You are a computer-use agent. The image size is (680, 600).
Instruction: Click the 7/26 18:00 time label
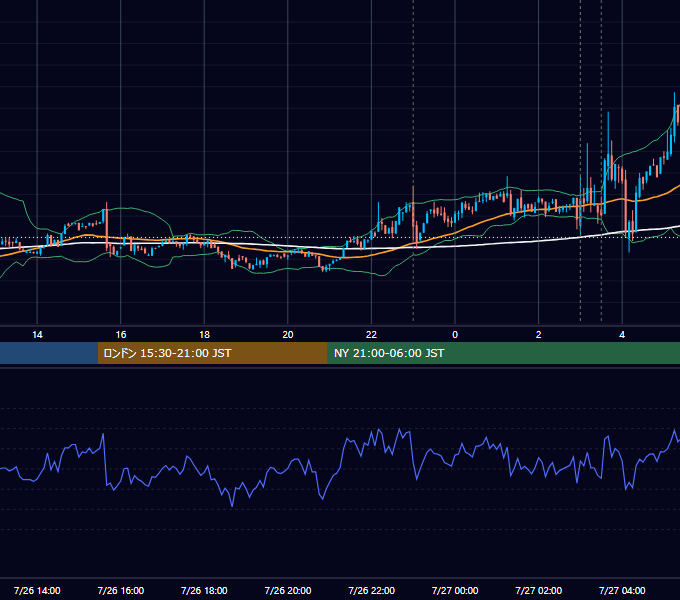click(x=204, y=590)
